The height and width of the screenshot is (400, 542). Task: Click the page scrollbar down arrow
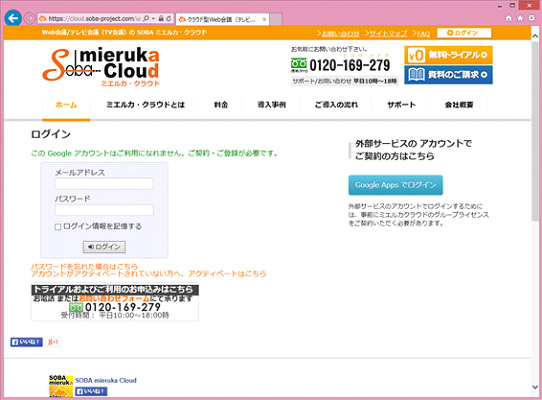535,387
